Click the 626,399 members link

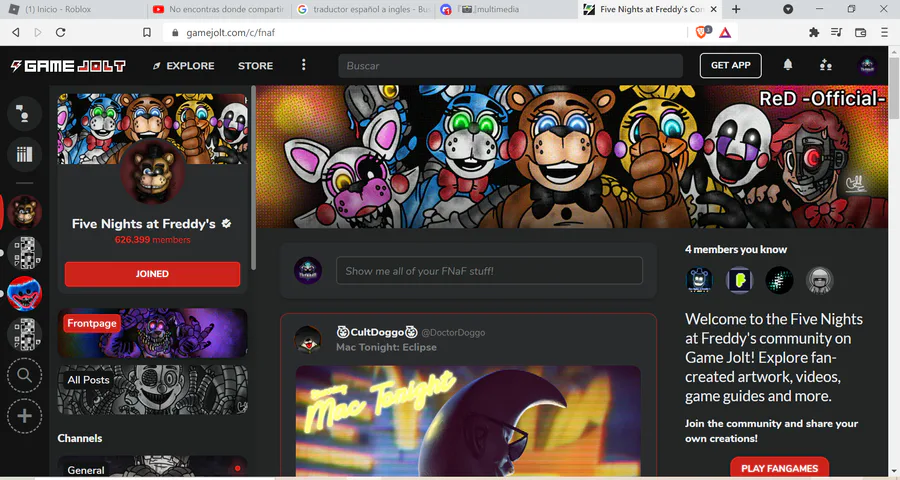(x=152, y=240)
